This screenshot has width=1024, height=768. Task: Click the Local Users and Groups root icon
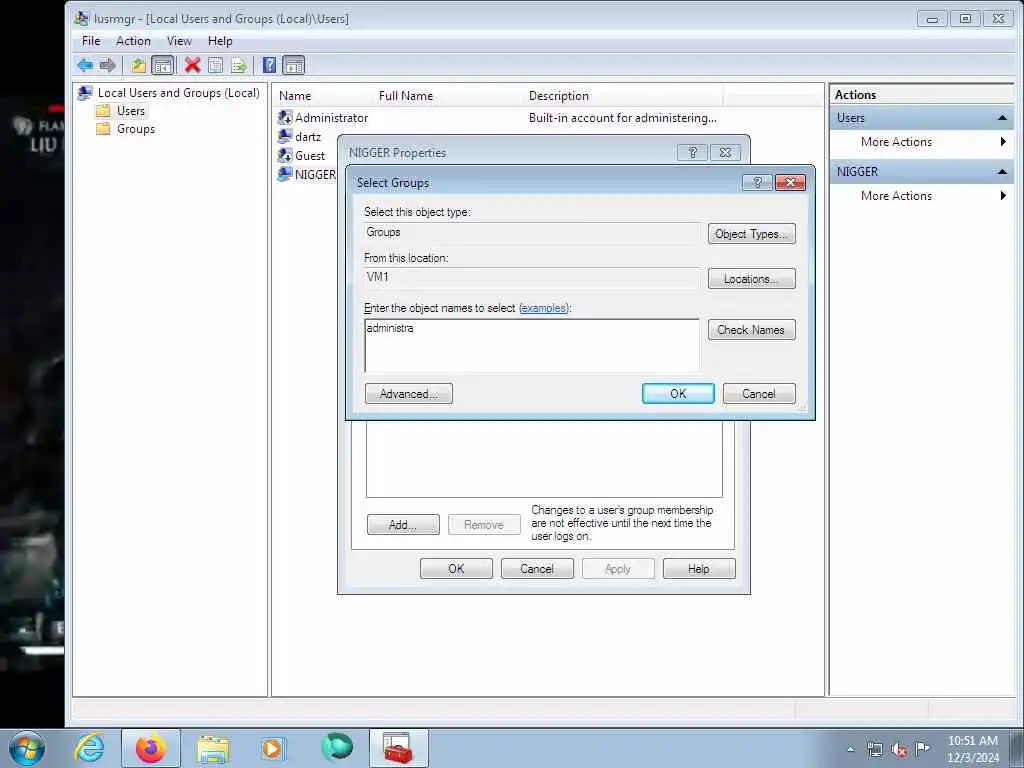[x=85, y=93]
